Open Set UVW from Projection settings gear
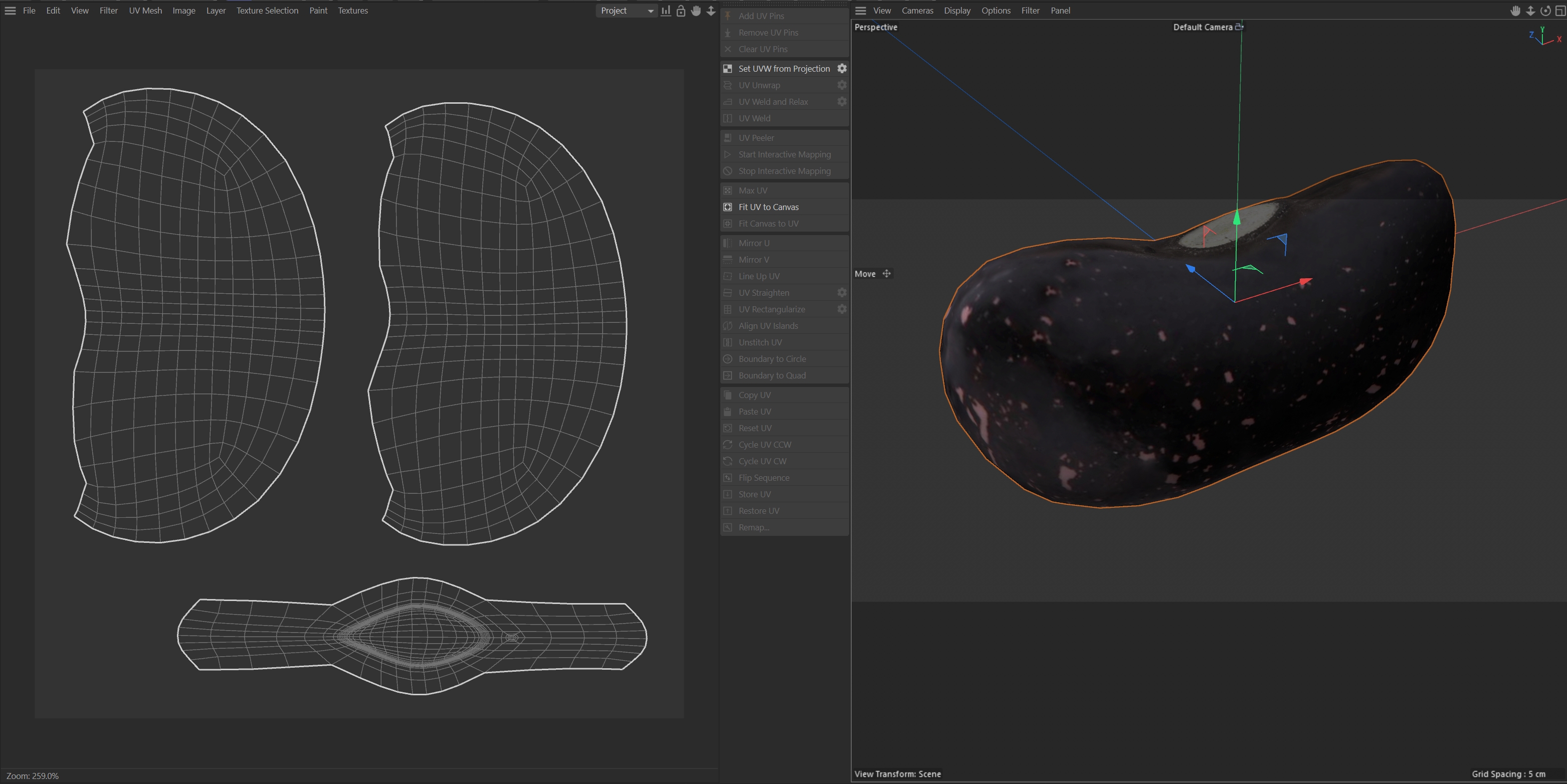This screenshot has height=784, width=1567. coord(842,69)
